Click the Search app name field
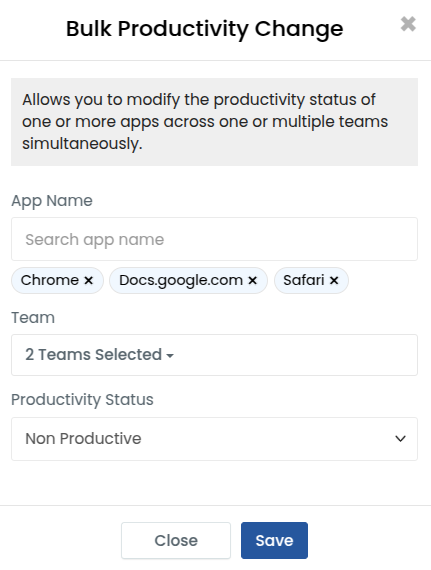Viewport: 431px width, 570px height. coord(214,239)
